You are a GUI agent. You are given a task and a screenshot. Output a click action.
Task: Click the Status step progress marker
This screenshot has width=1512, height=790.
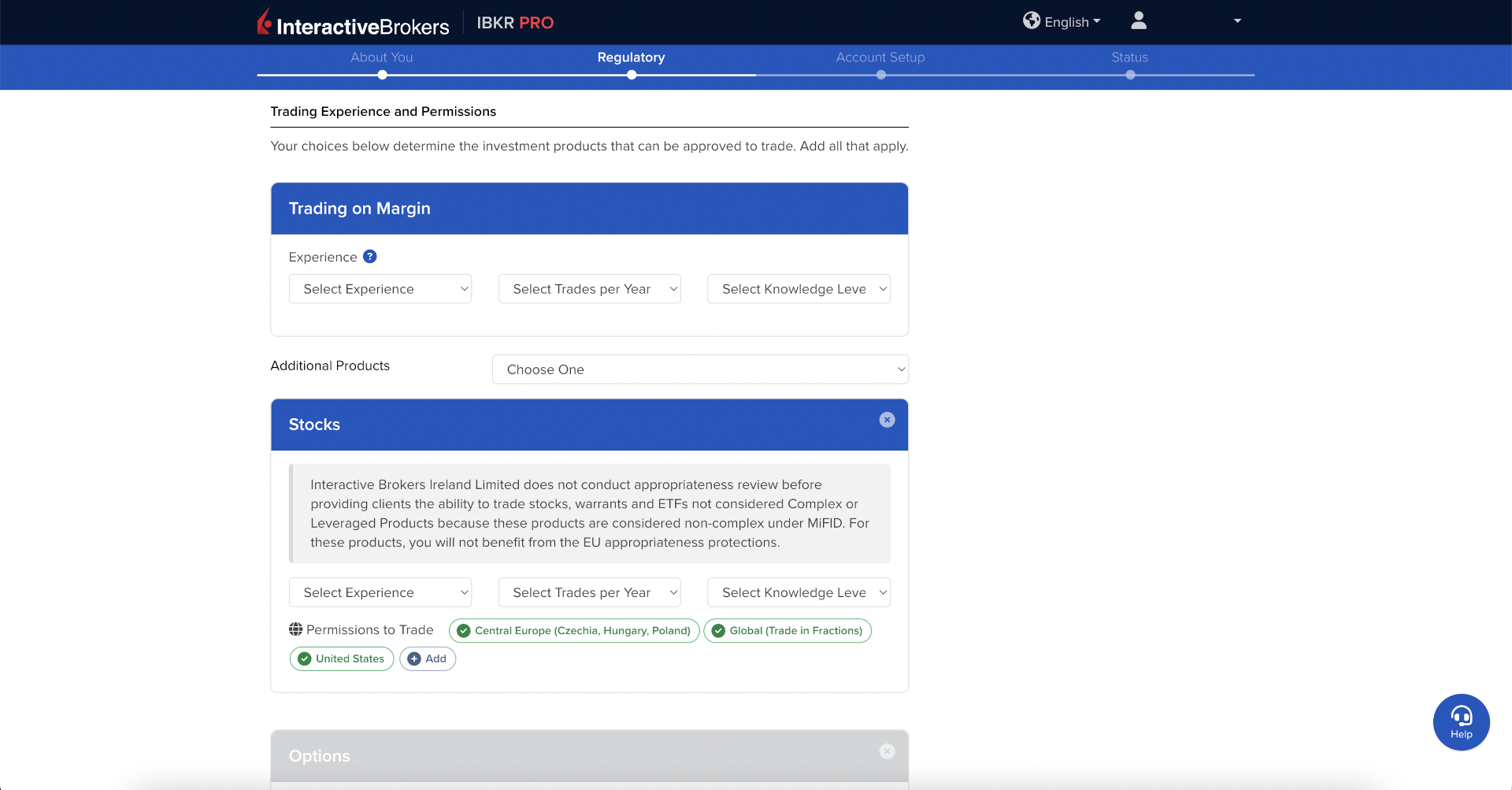coord(1130,75)
